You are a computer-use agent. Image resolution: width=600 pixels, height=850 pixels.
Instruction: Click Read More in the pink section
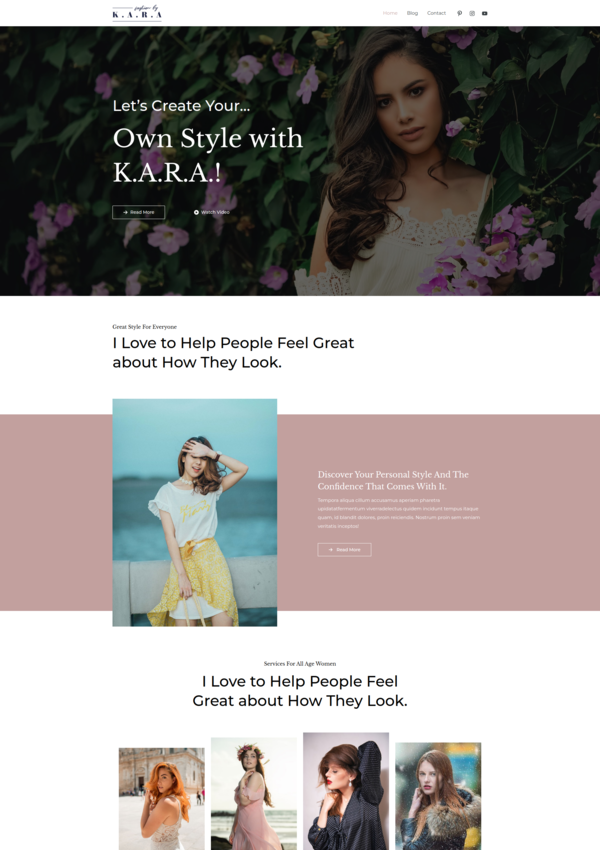(x=344, y=550)
